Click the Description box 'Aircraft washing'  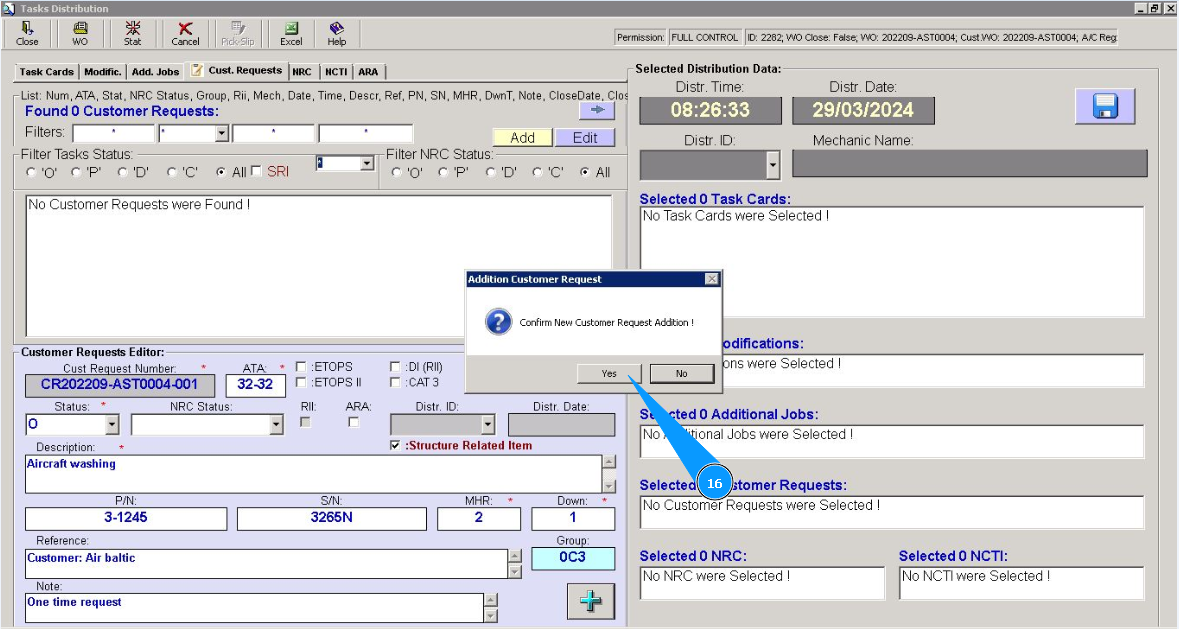click(x=314, y=473)
